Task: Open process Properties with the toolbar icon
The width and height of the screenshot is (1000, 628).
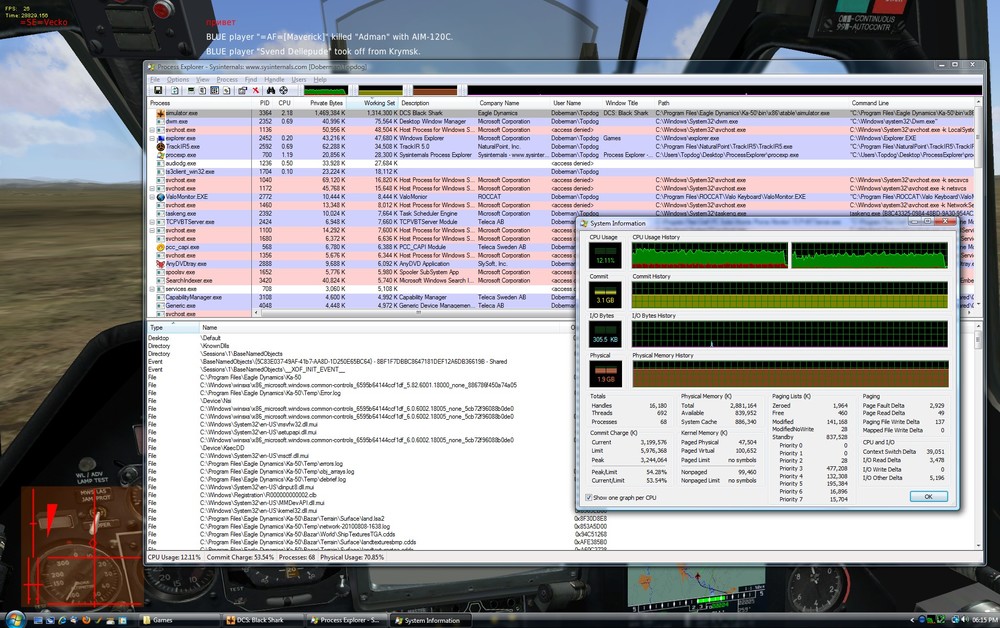Action: (242, 91)
